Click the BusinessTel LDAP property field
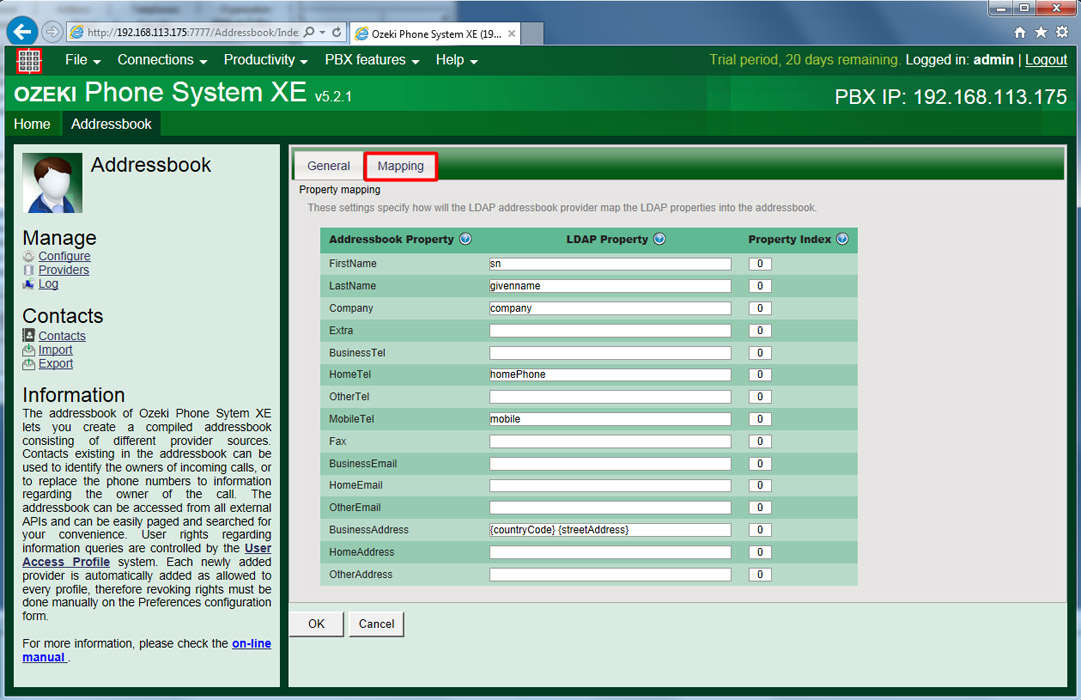 pos(610,352)
